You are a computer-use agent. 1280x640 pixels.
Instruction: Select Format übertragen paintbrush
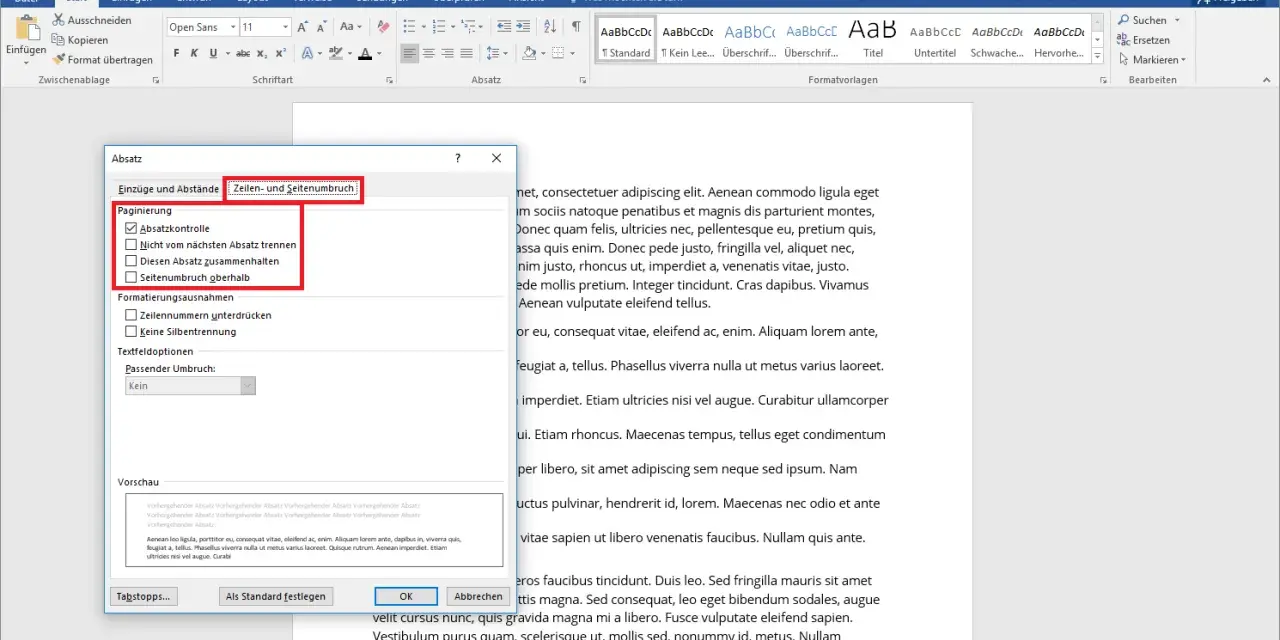(59, 60)
